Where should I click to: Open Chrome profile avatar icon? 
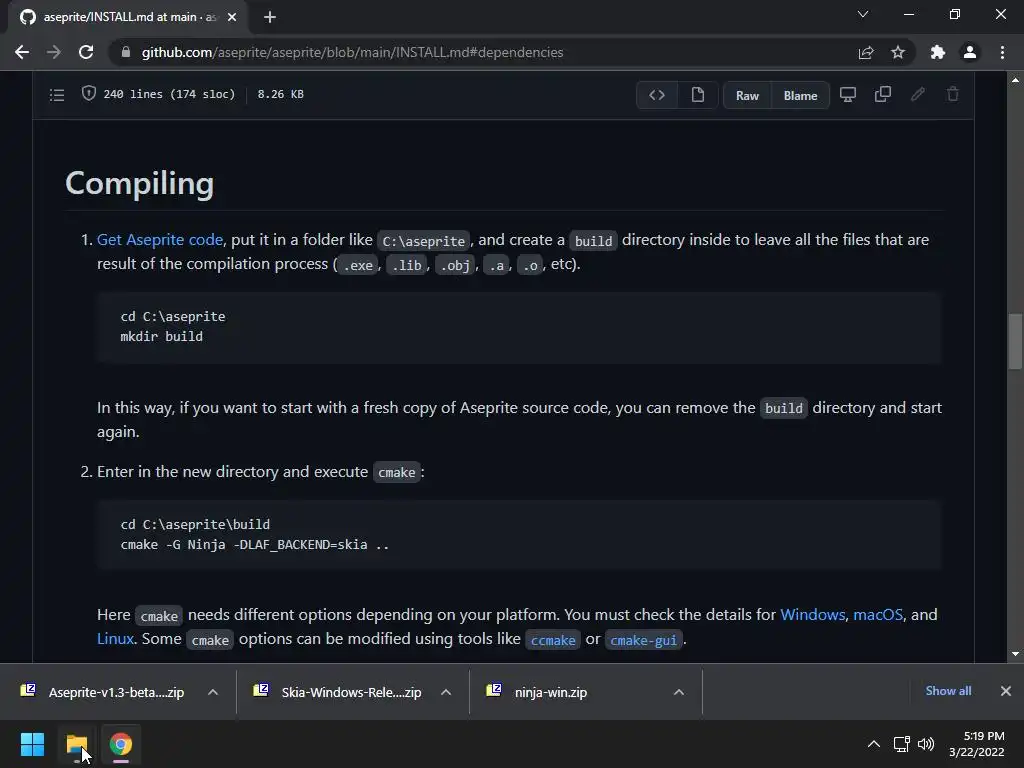coord(970,52)
